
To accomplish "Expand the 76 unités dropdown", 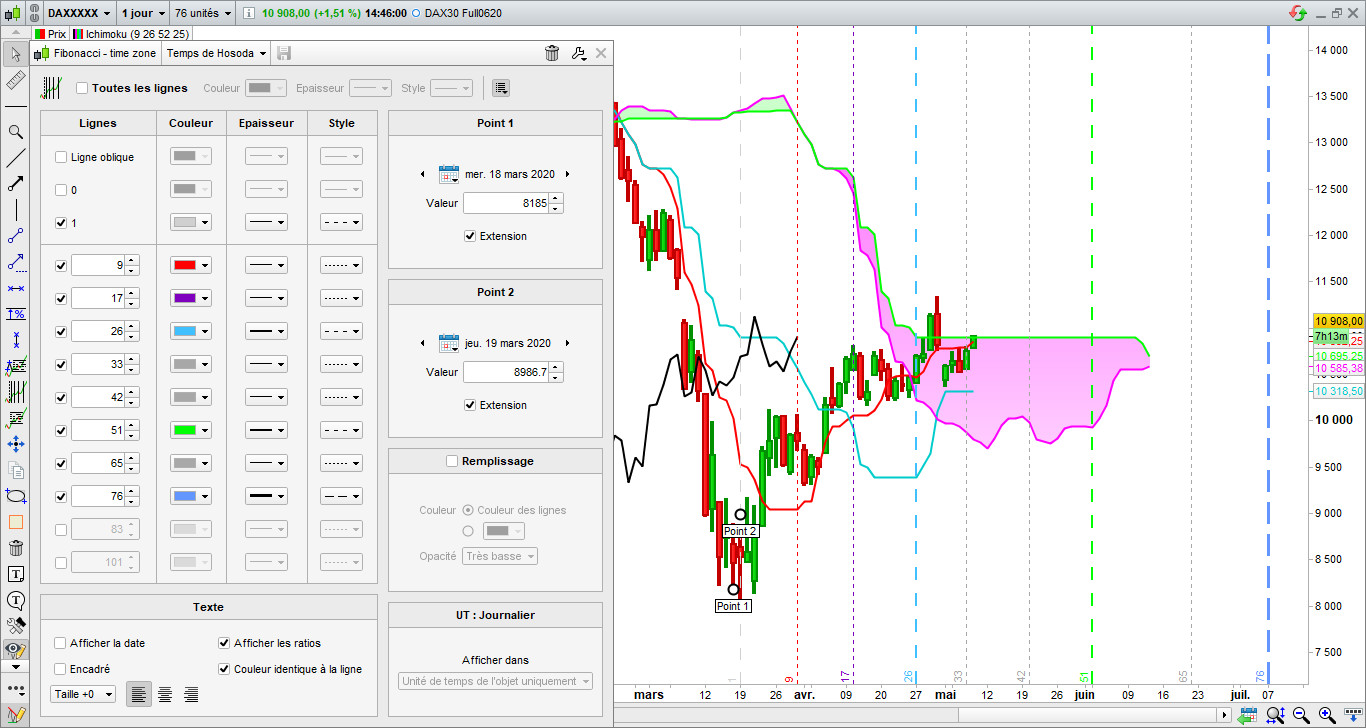I will [x=203, y=14].
